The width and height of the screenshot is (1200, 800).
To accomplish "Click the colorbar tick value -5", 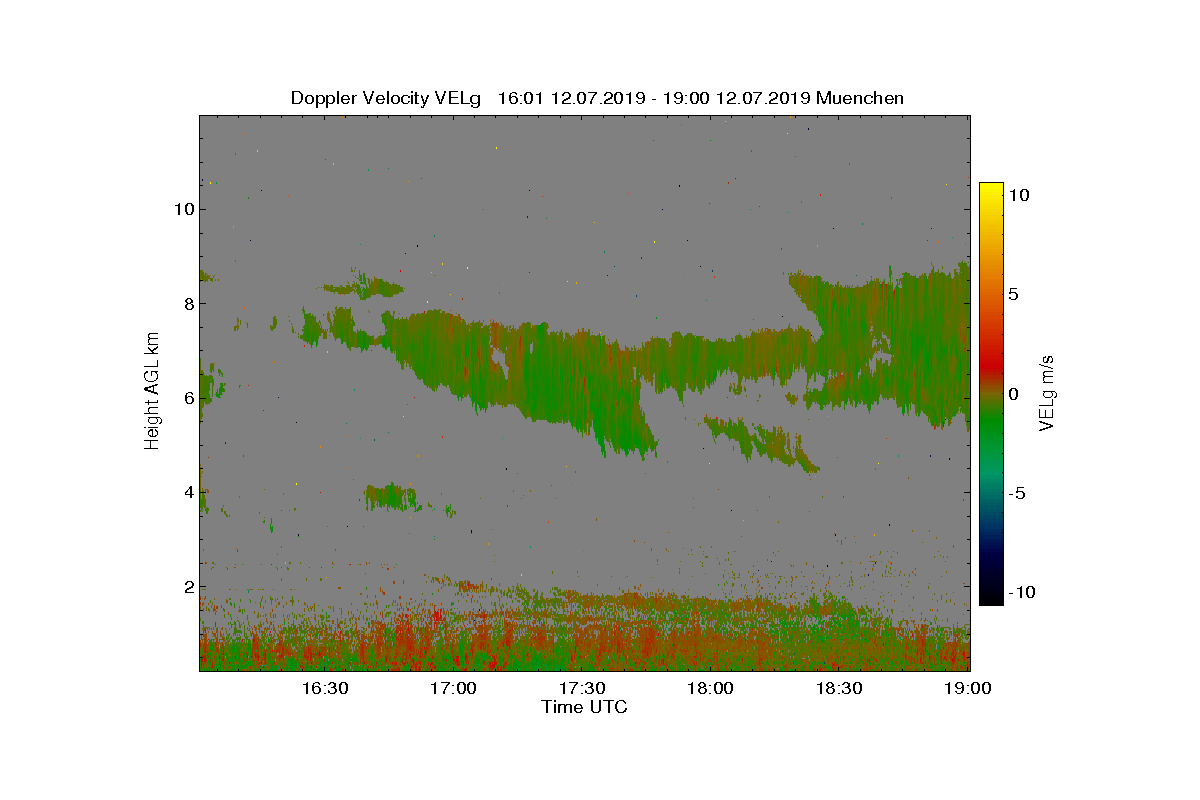I will coord(1015,493).
